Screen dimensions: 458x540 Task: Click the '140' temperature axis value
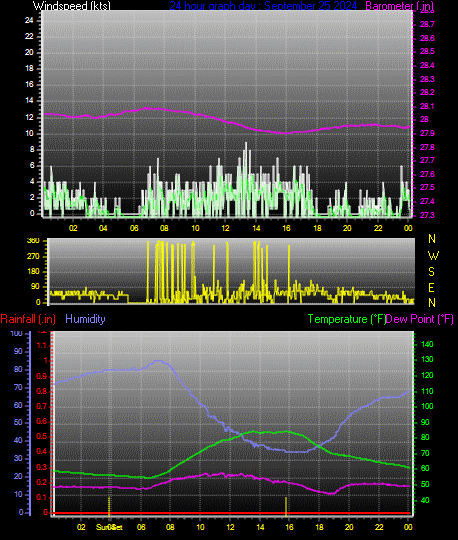click(x=427, y=344)
